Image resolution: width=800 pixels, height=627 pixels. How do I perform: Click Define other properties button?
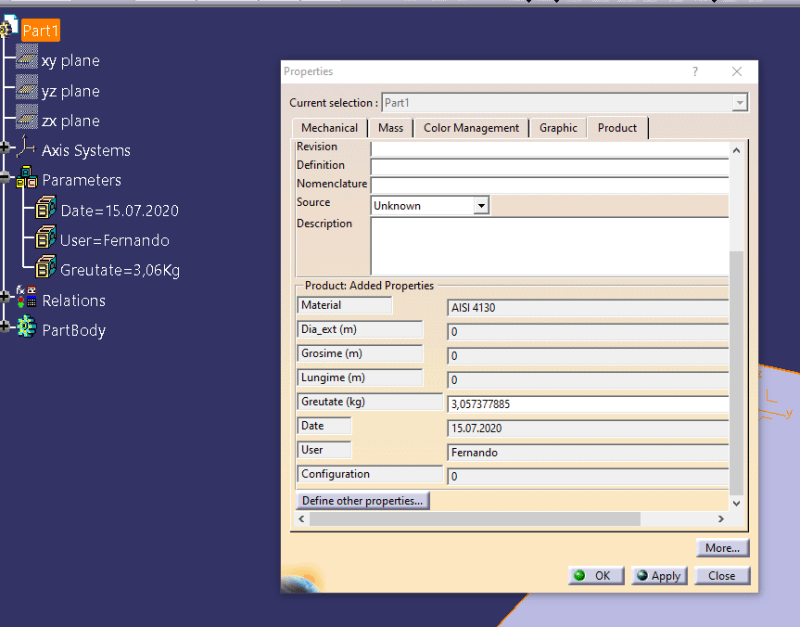[x=363, y=500]
